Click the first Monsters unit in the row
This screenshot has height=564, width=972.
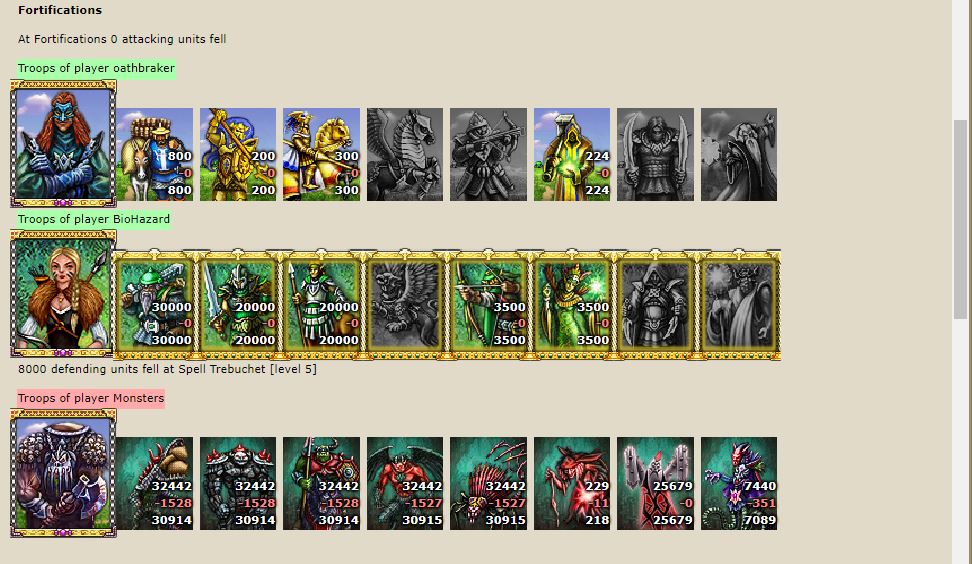pos(155,483)
